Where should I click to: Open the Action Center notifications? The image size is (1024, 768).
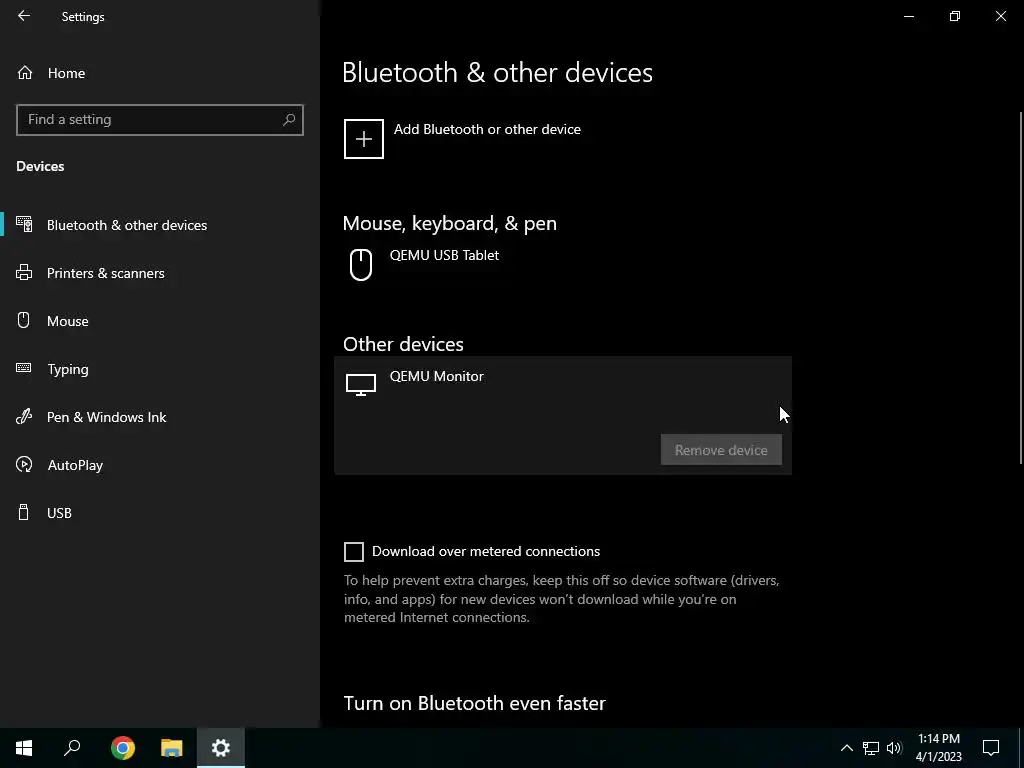[x=991, y=748]
